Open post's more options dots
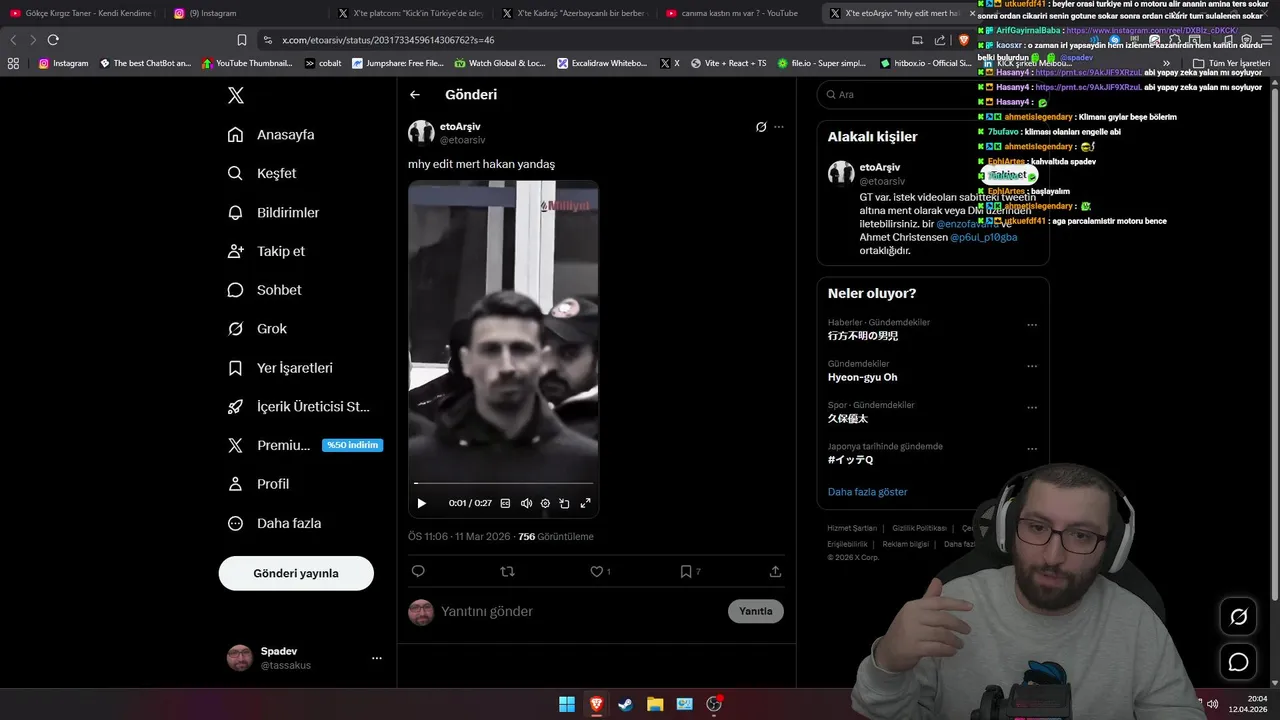 coord(779,127)
